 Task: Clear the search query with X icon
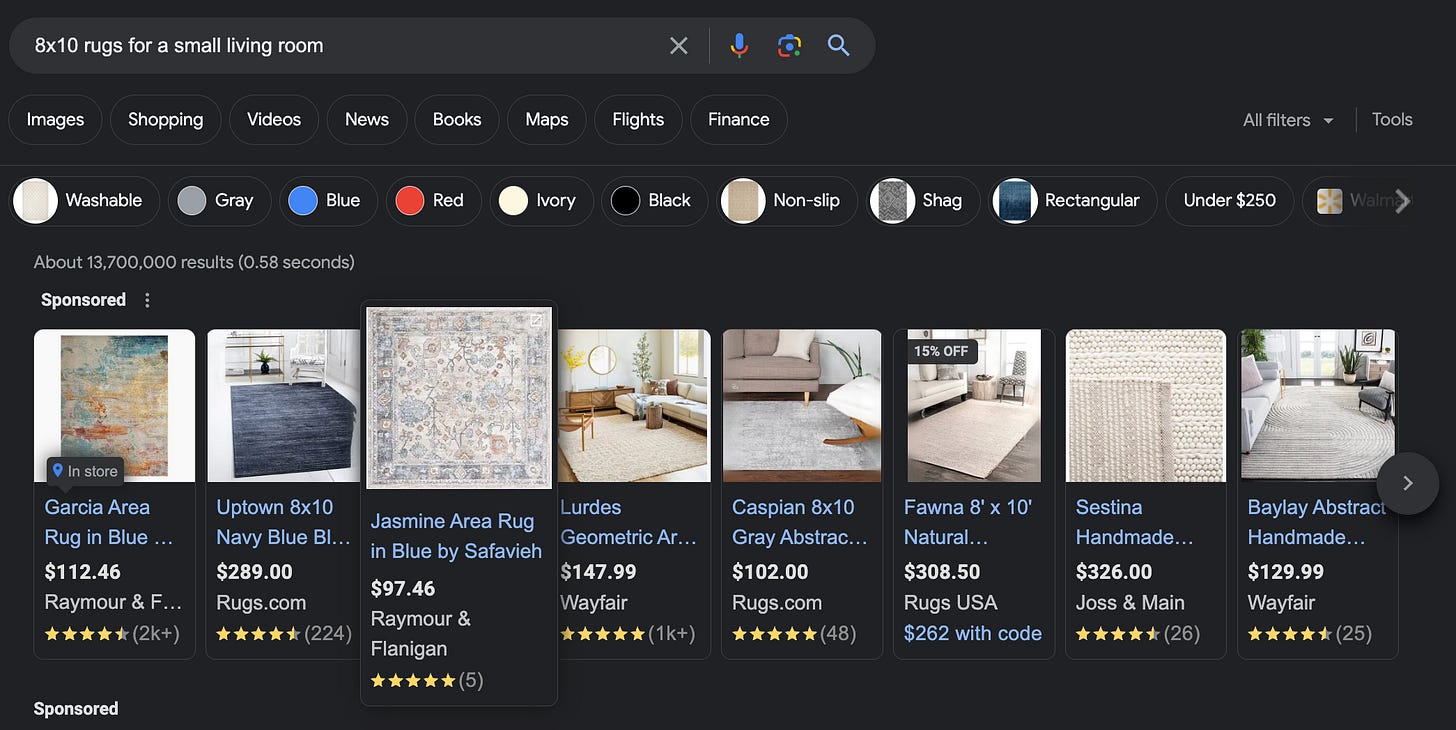[679, 45]
